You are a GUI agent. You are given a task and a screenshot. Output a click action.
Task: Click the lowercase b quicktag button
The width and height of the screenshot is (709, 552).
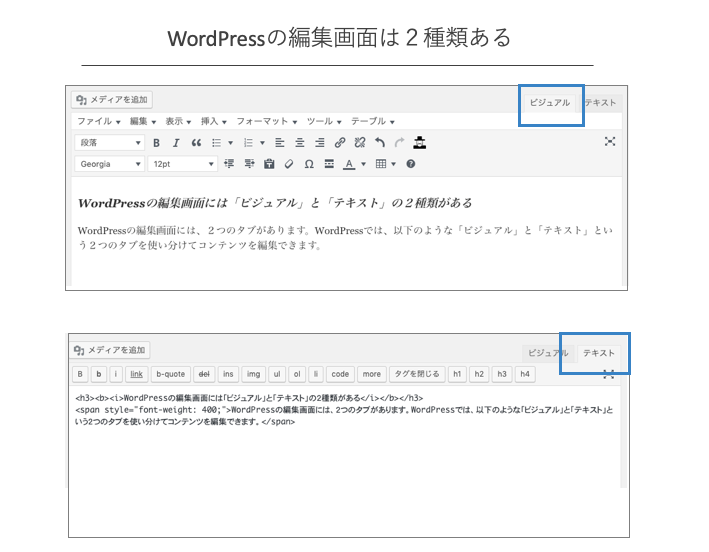[x=99, y=374]
